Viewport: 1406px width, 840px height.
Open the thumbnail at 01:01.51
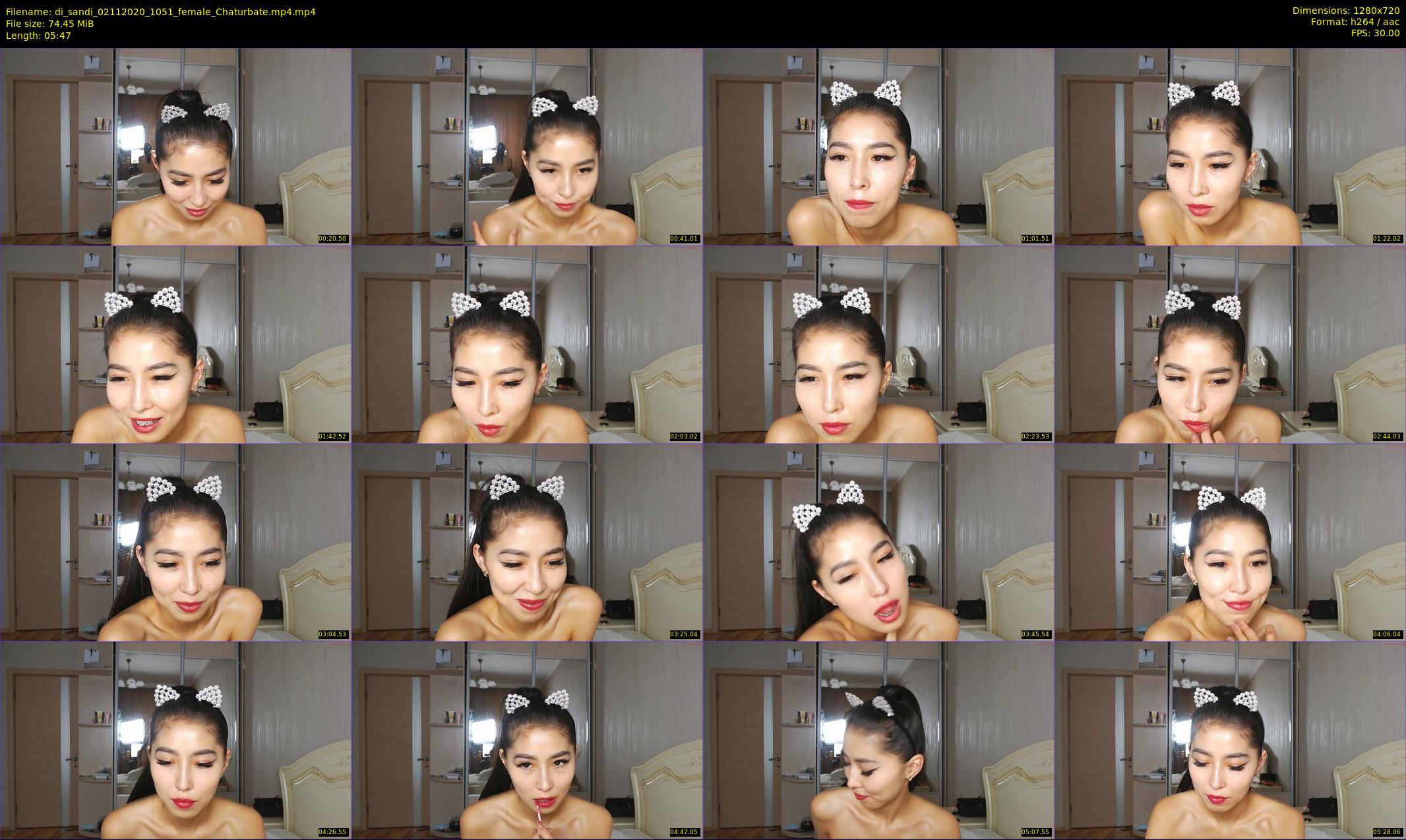(878, 146)
